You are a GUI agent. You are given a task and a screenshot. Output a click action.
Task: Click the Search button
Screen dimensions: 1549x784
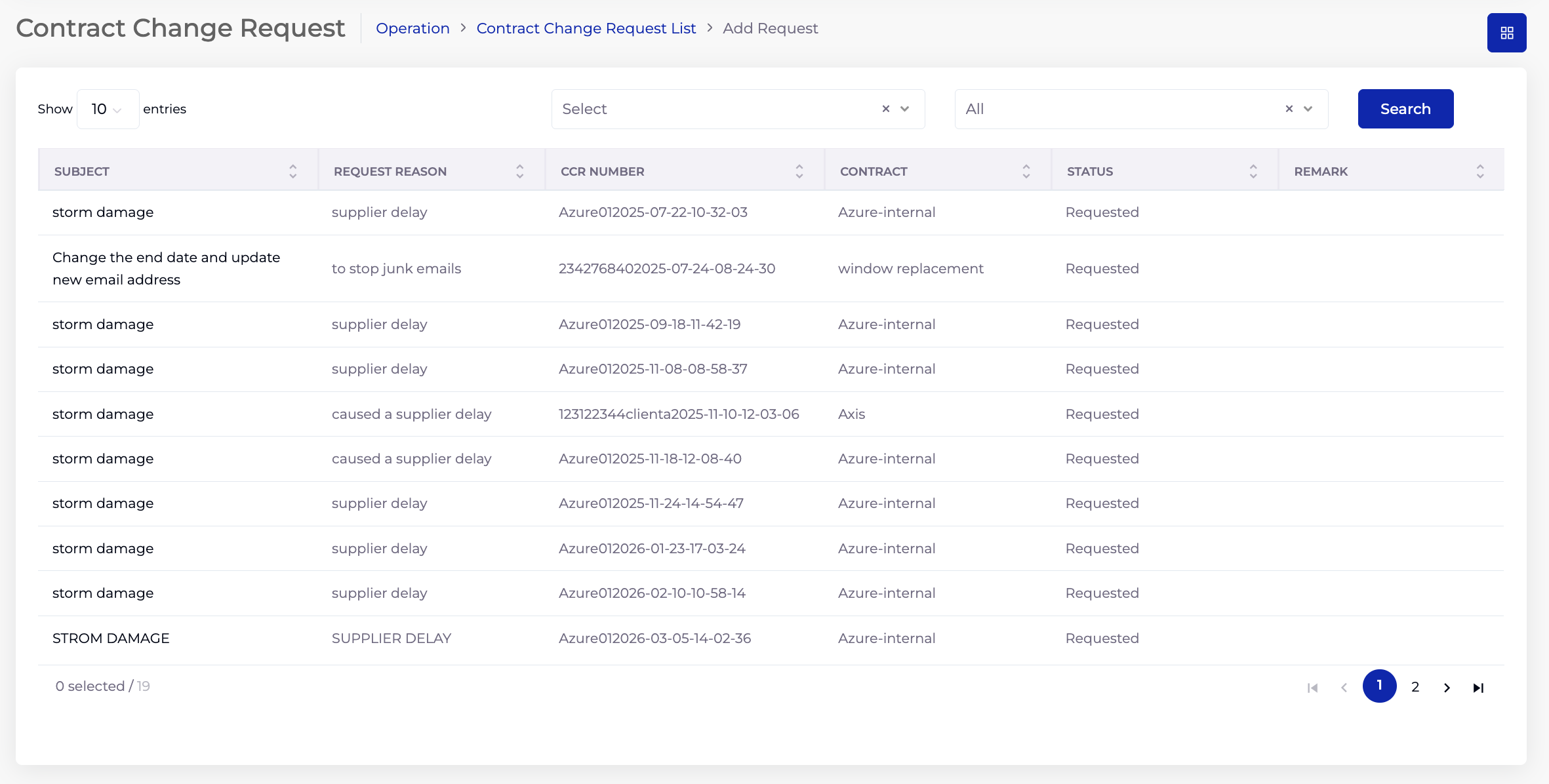pyautogui.click(x=1405, y=109)
